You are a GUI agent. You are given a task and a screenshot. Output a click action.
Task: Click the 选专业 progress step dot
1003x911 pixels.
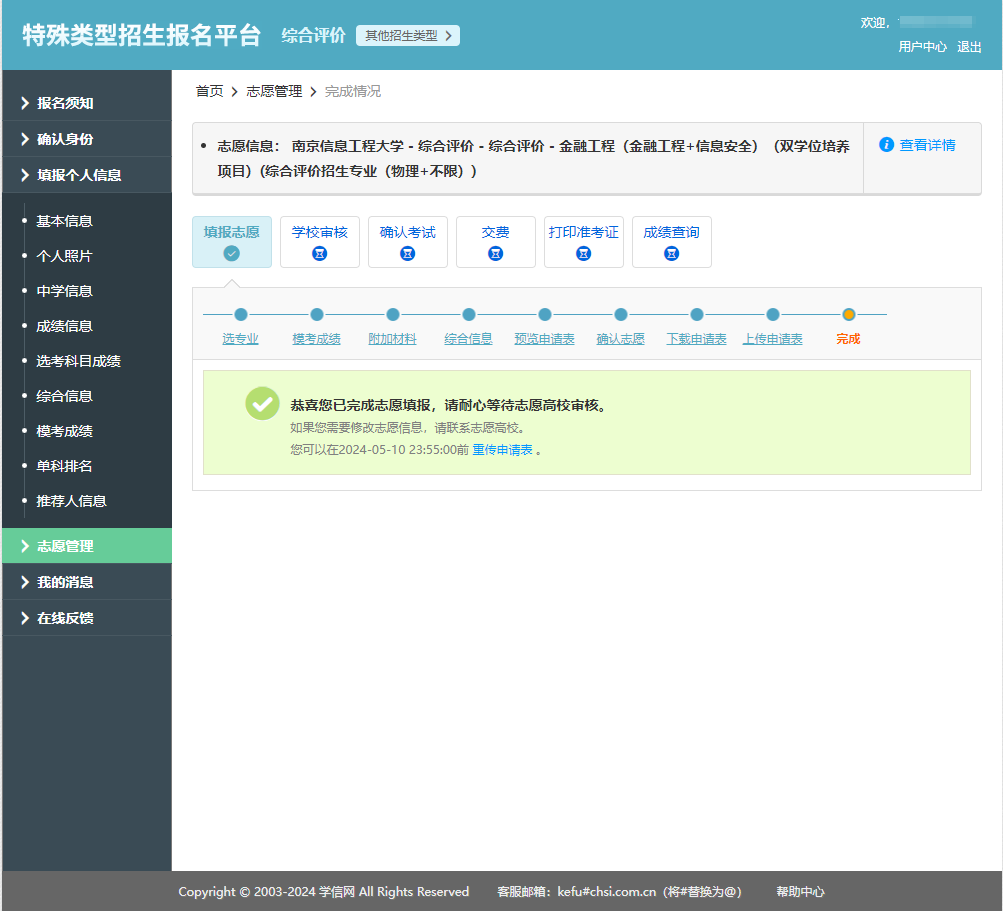[241, 314]
